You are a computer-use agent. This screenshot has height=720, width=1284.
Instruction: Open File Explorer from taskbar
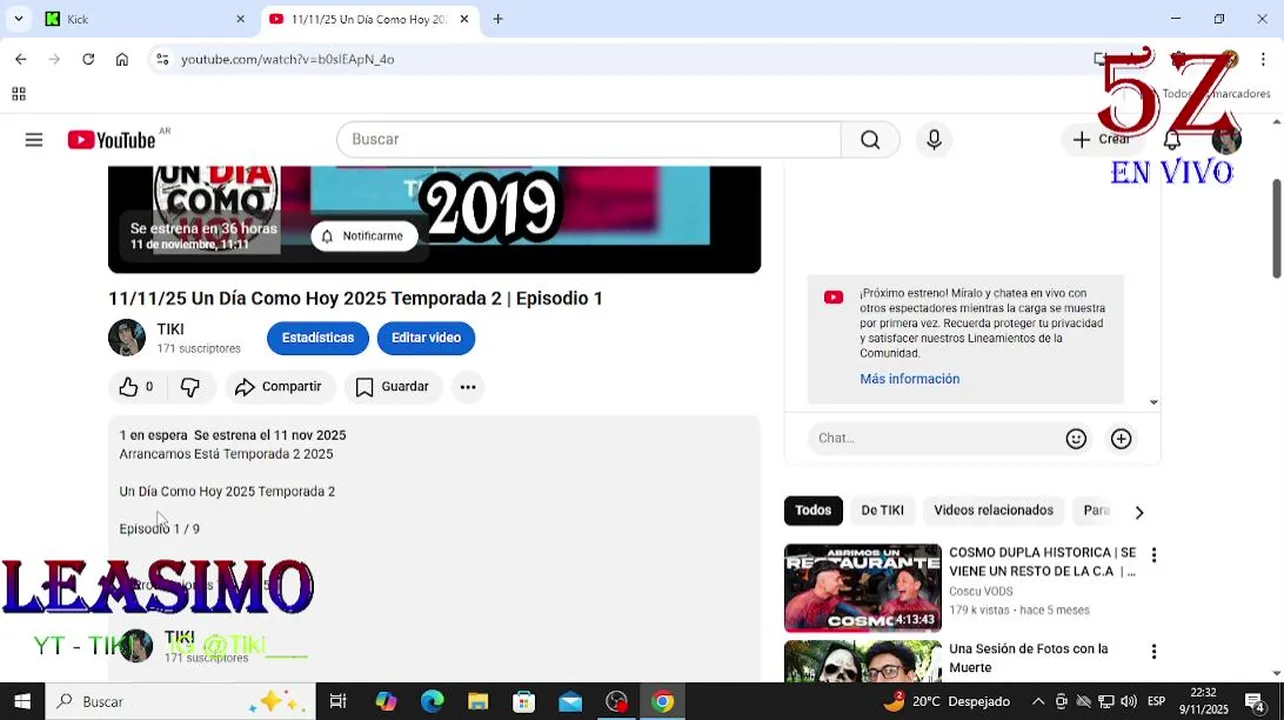tap(478, 702)
